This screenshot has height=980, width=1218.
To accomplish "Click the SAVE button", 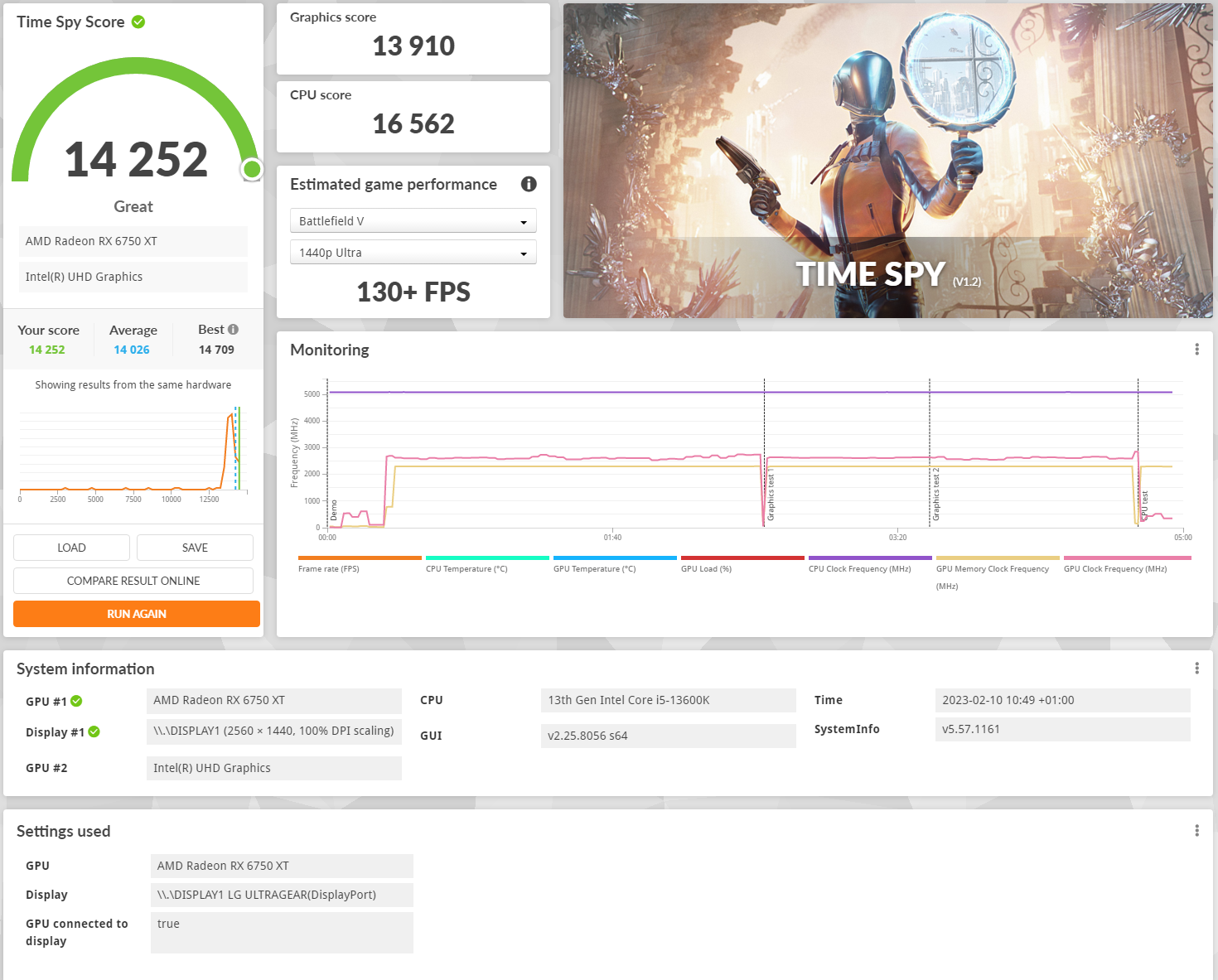I will tap(195, 548).
